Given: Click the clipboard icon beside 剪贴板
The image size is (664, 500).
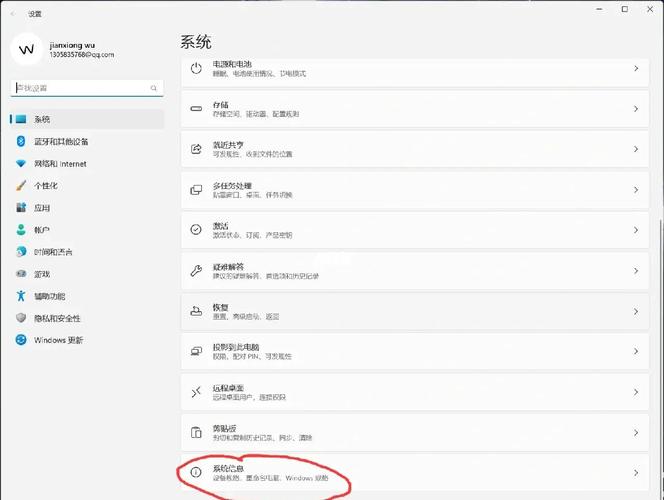Looking at the screenshot, I should click(x=196, y=432).
